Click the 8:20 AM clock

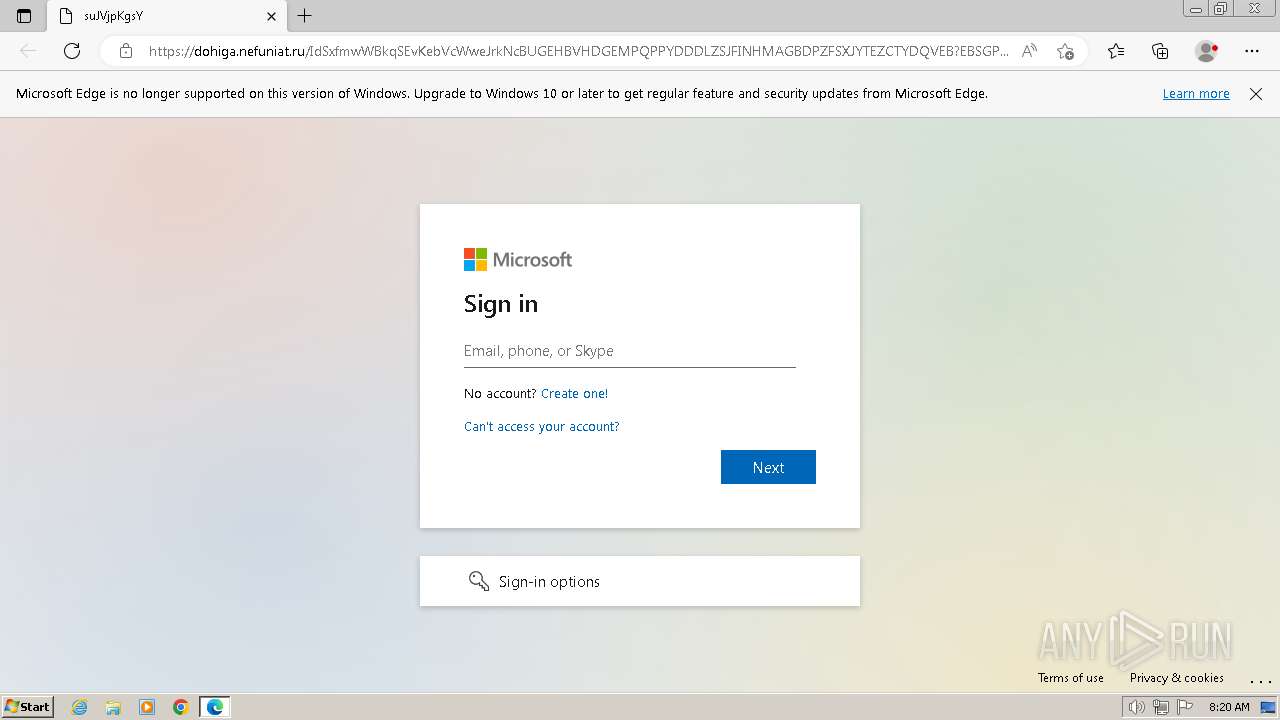[1229, 707]
